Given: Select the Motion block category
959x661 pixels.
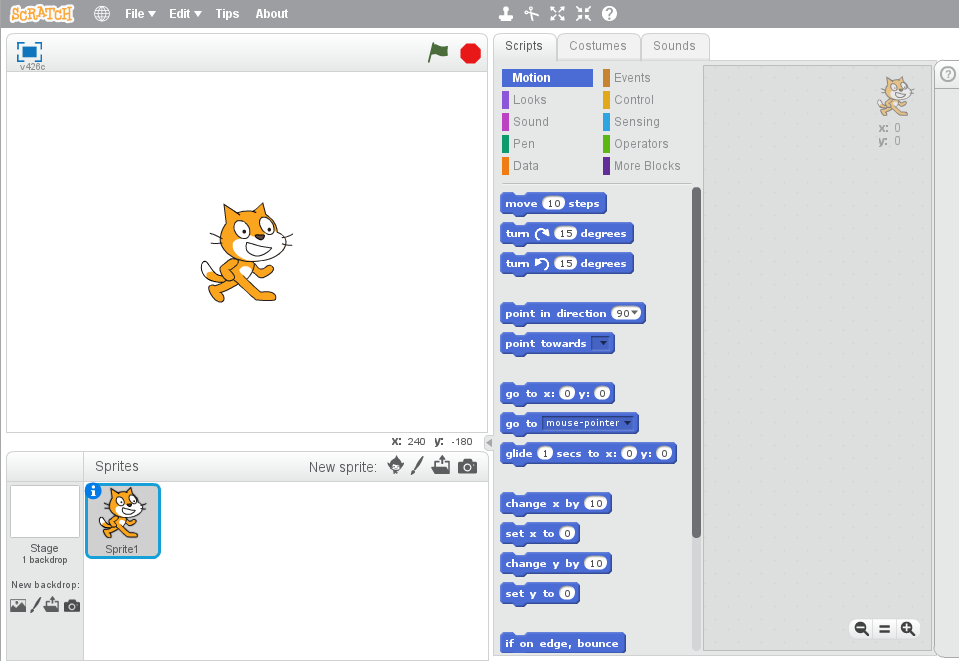Looking at the screenshot, I should pos(547,78).
